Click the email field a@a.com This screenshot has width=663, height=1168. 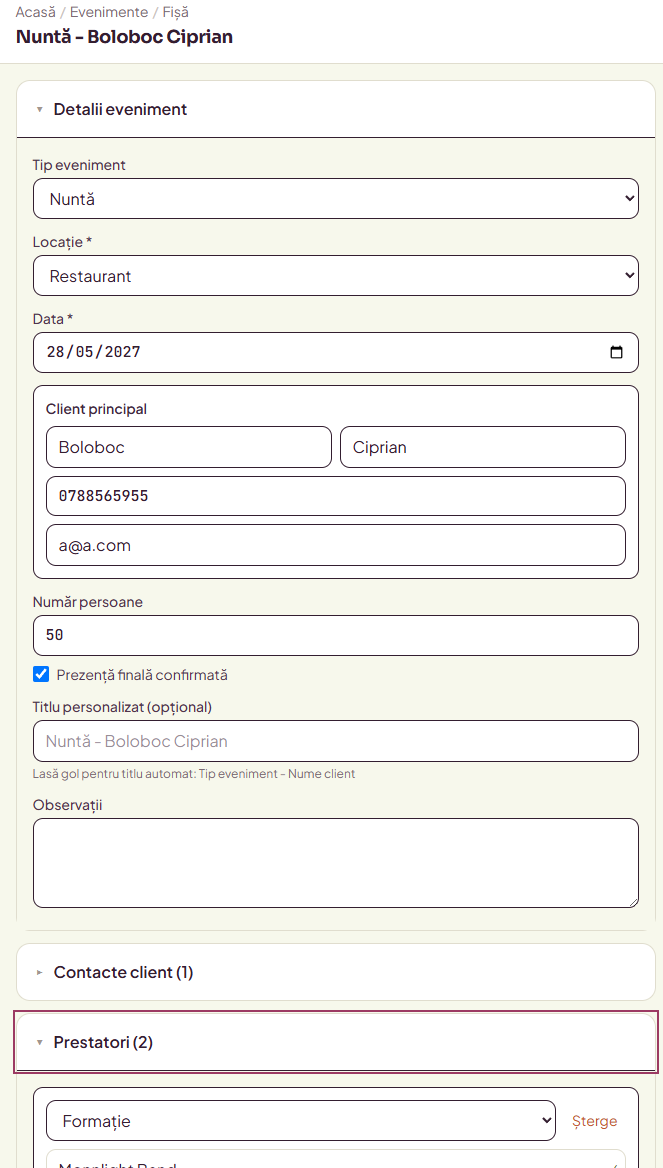336,545
